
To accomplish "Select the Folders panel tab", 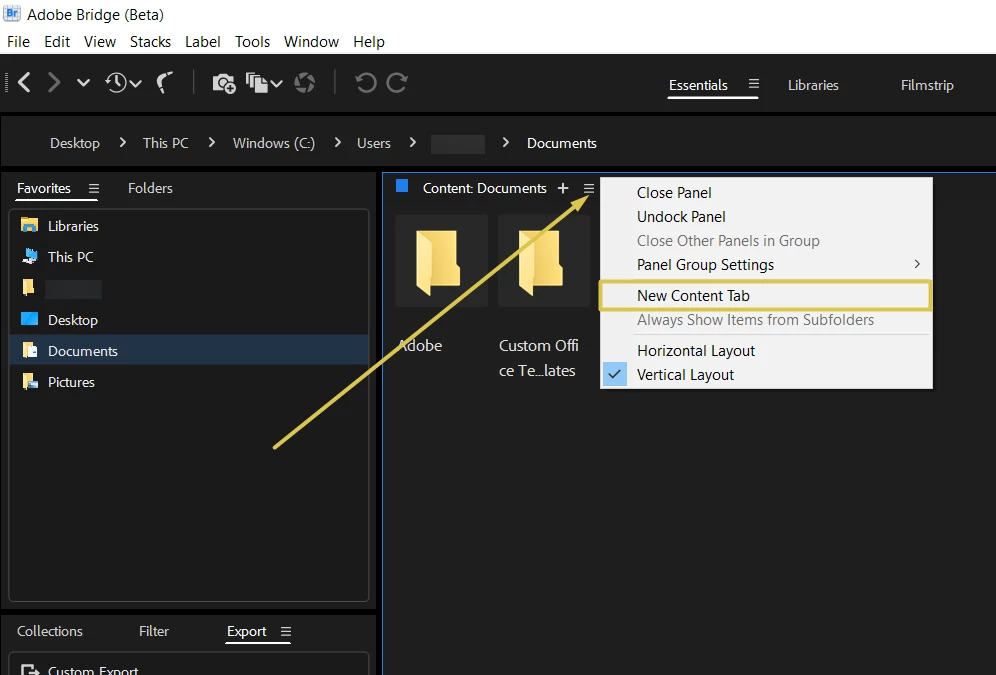I will [x=150, y=189].
